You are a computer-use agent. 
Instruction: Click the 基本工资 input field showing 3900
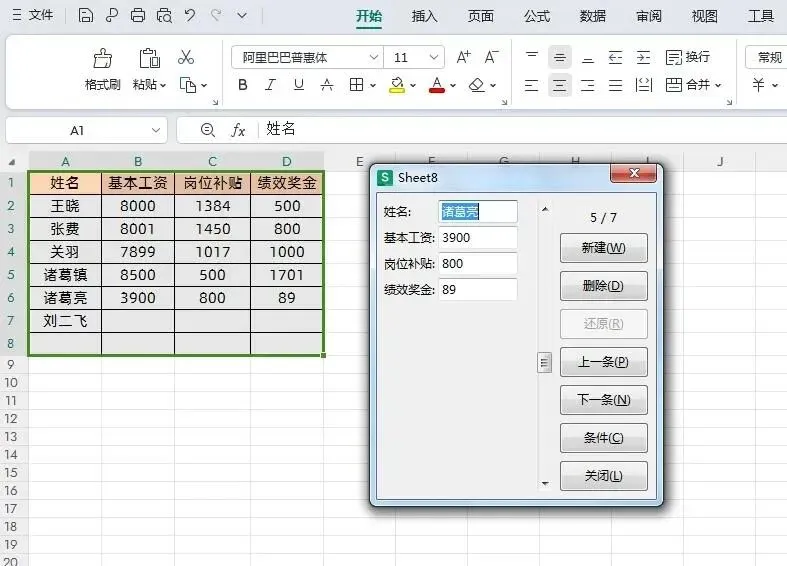pos(477,237)
